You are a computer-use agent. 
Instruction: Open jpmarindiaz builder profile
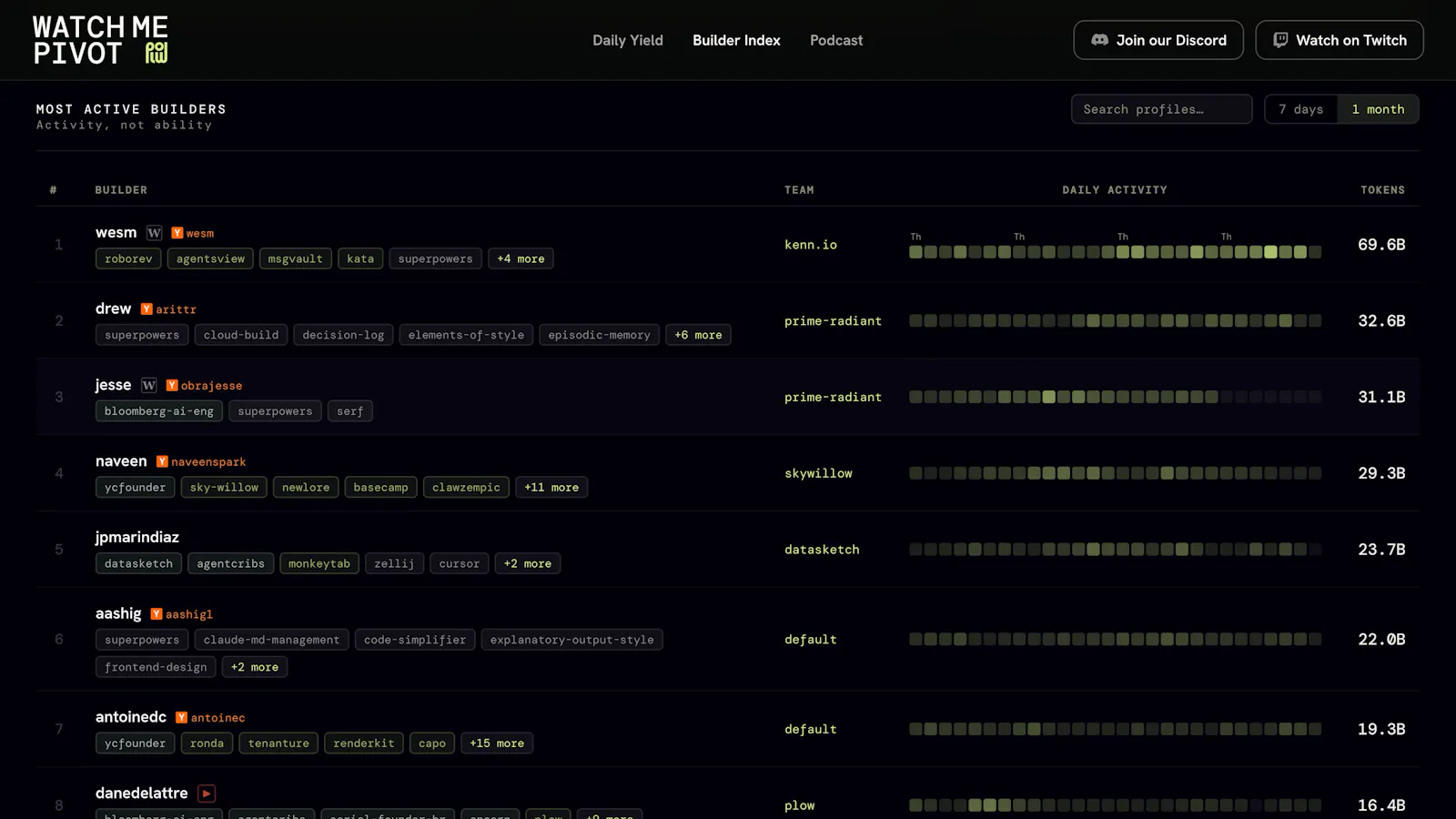(x=137, y=538)
